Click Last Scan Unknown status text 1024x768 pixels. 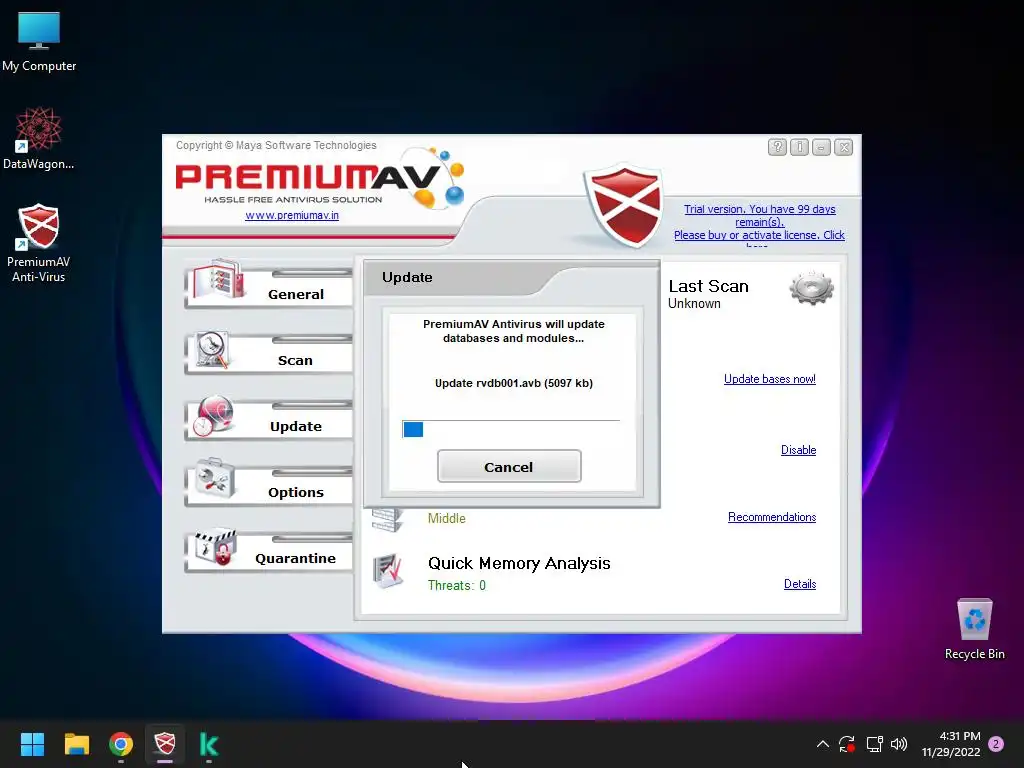pyautogui.click(x=694, y=304)
